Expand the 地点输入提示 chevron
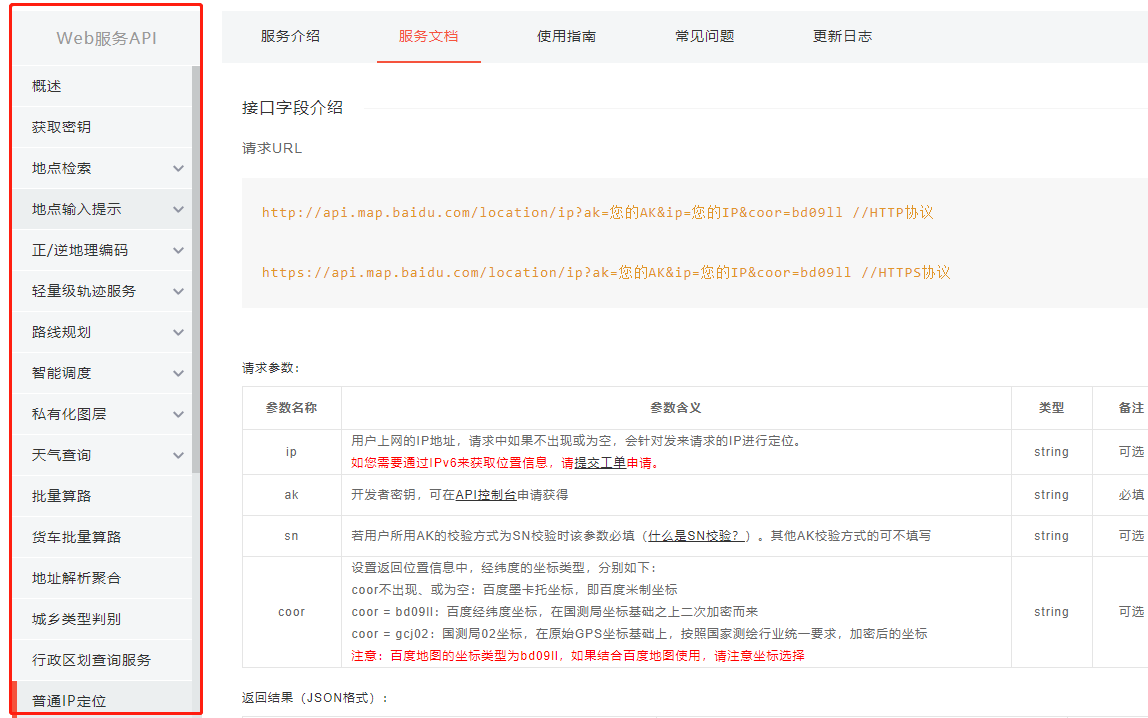This screenshot has width=1148, height=718. 178,209
